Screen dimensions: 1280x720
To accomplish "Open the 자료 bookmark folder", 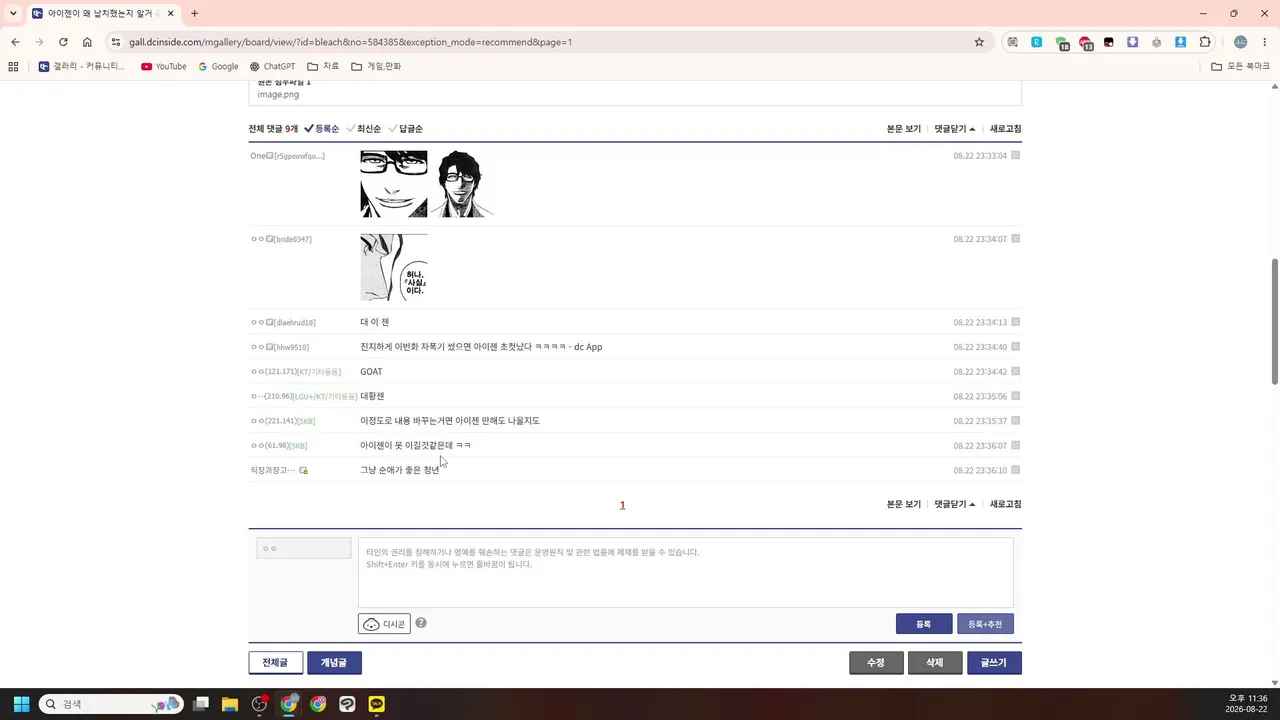I will click(323, 67).
